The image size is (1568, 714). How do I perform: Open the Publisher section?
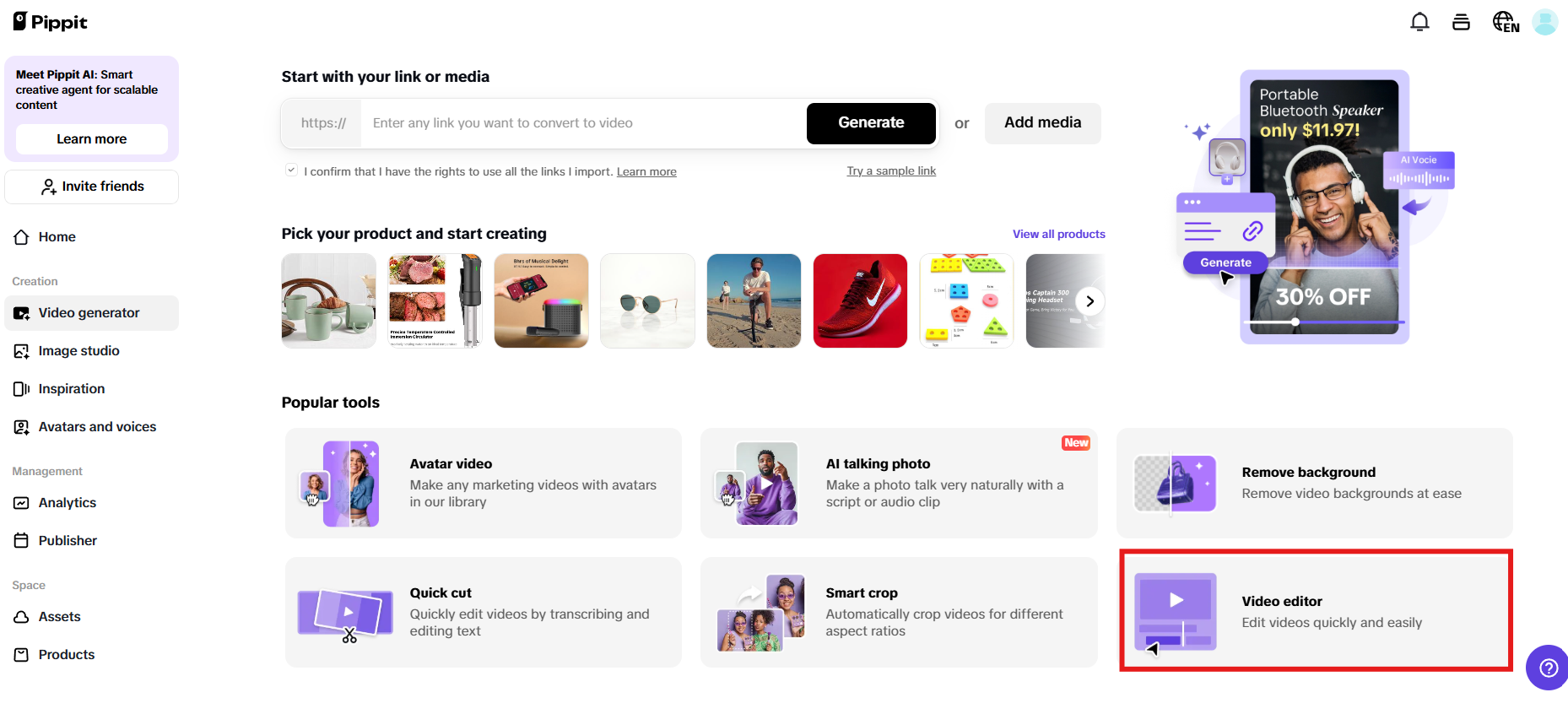click(x=68, y=540)
